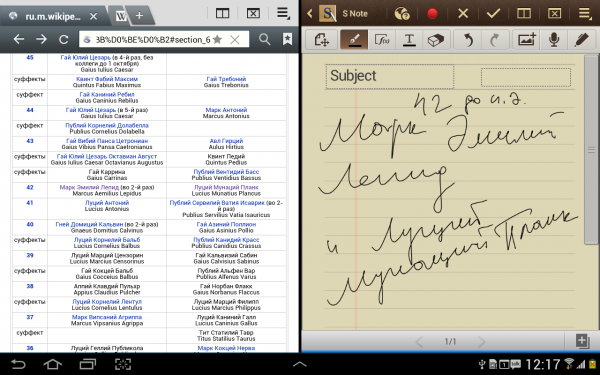Open year 42 link
The image size is (600, 375).
pos(30,188)
